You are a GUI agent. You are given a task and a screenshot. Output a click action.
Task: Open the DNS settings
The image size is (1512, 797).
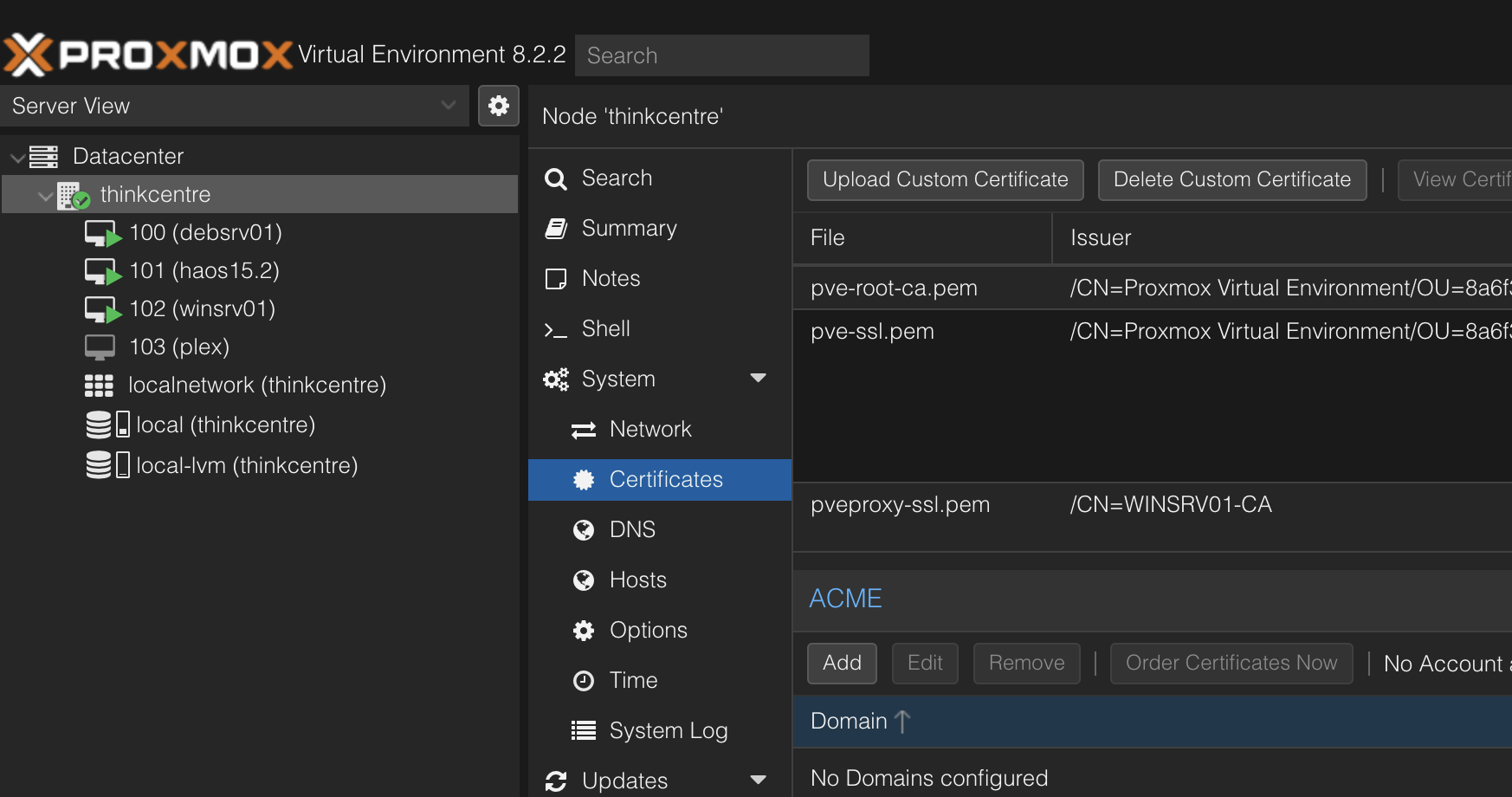[x=660, y=530]
